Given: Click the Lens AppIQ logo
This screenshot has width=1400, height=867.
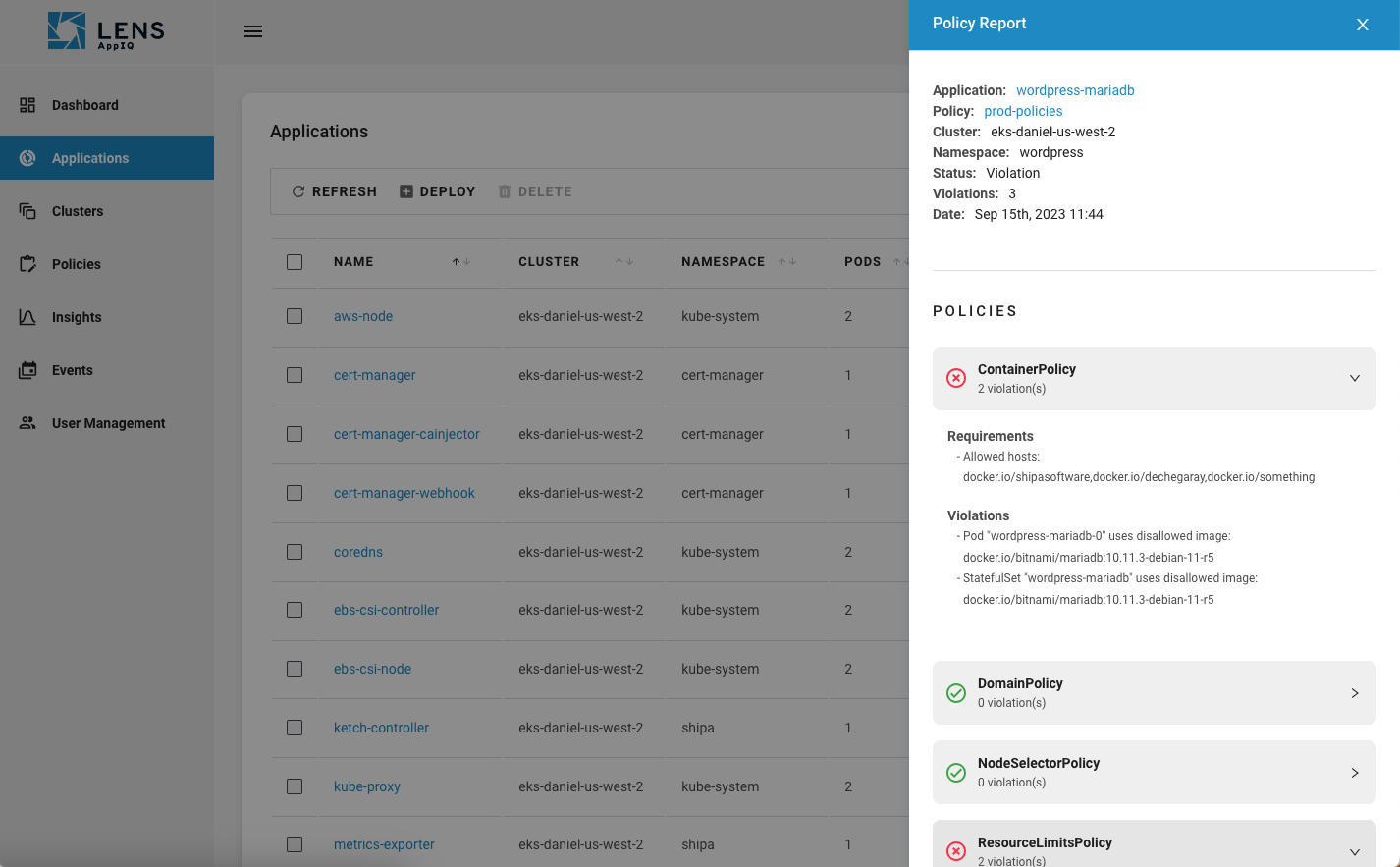Looking at the screenshot, I should point(106,31).
